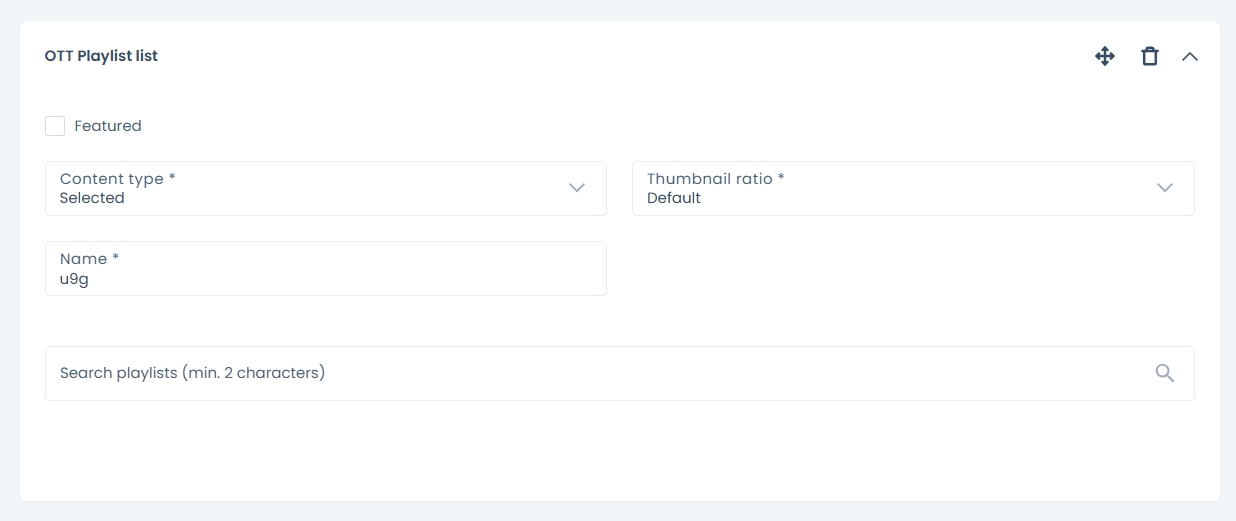This screenshot has width=1236, height=521.
Task: Click the 'Search playlists (min. 2 characters)' placeholder
Action: (192, 373)
